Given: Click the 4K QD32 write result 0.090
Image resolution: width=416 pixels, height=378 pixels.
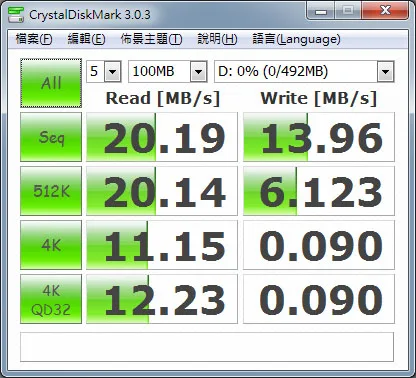Looking at the screenshot, I should coord(319,299).
